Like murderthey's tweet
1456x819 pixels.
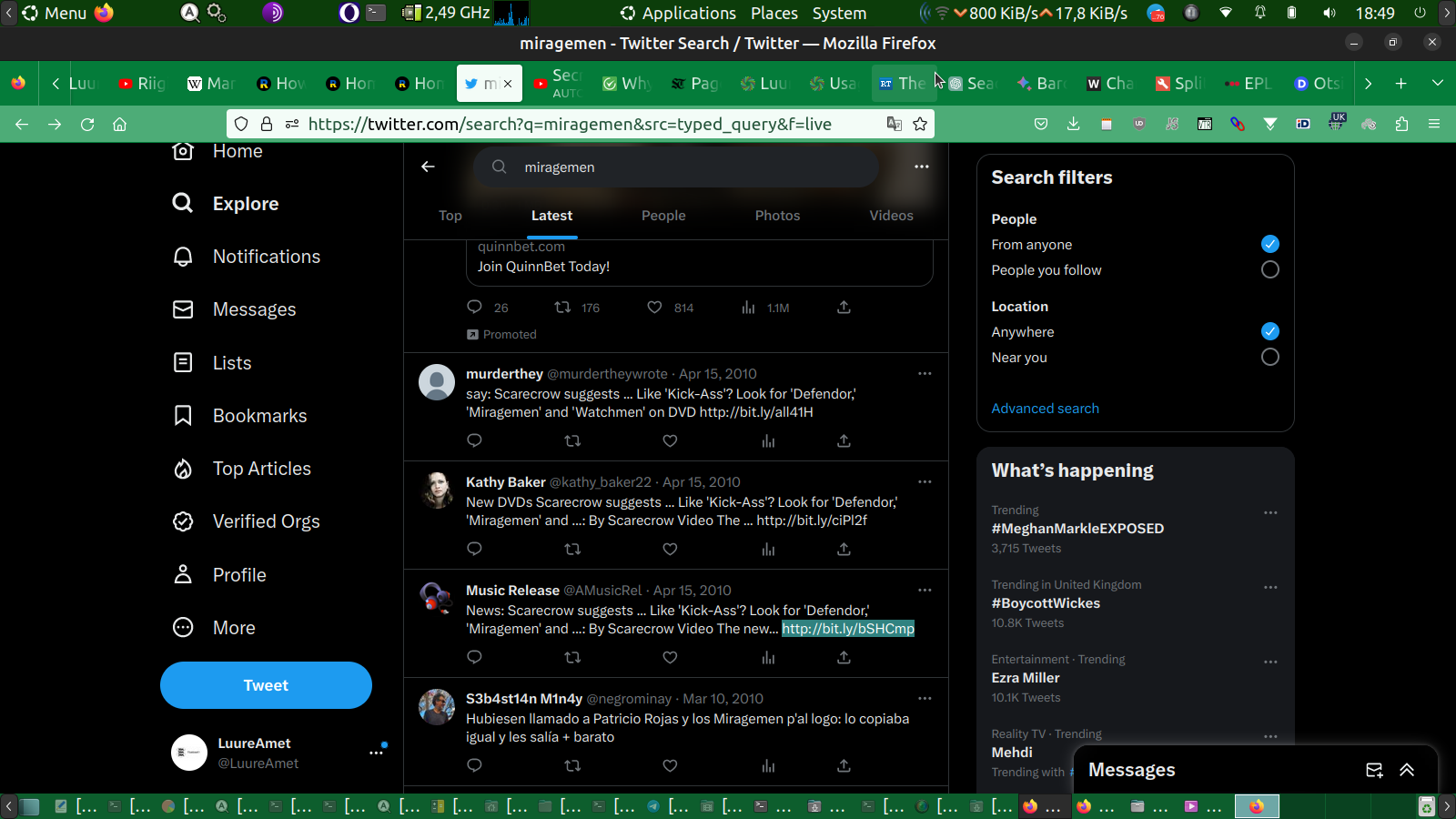pos(670,440)
